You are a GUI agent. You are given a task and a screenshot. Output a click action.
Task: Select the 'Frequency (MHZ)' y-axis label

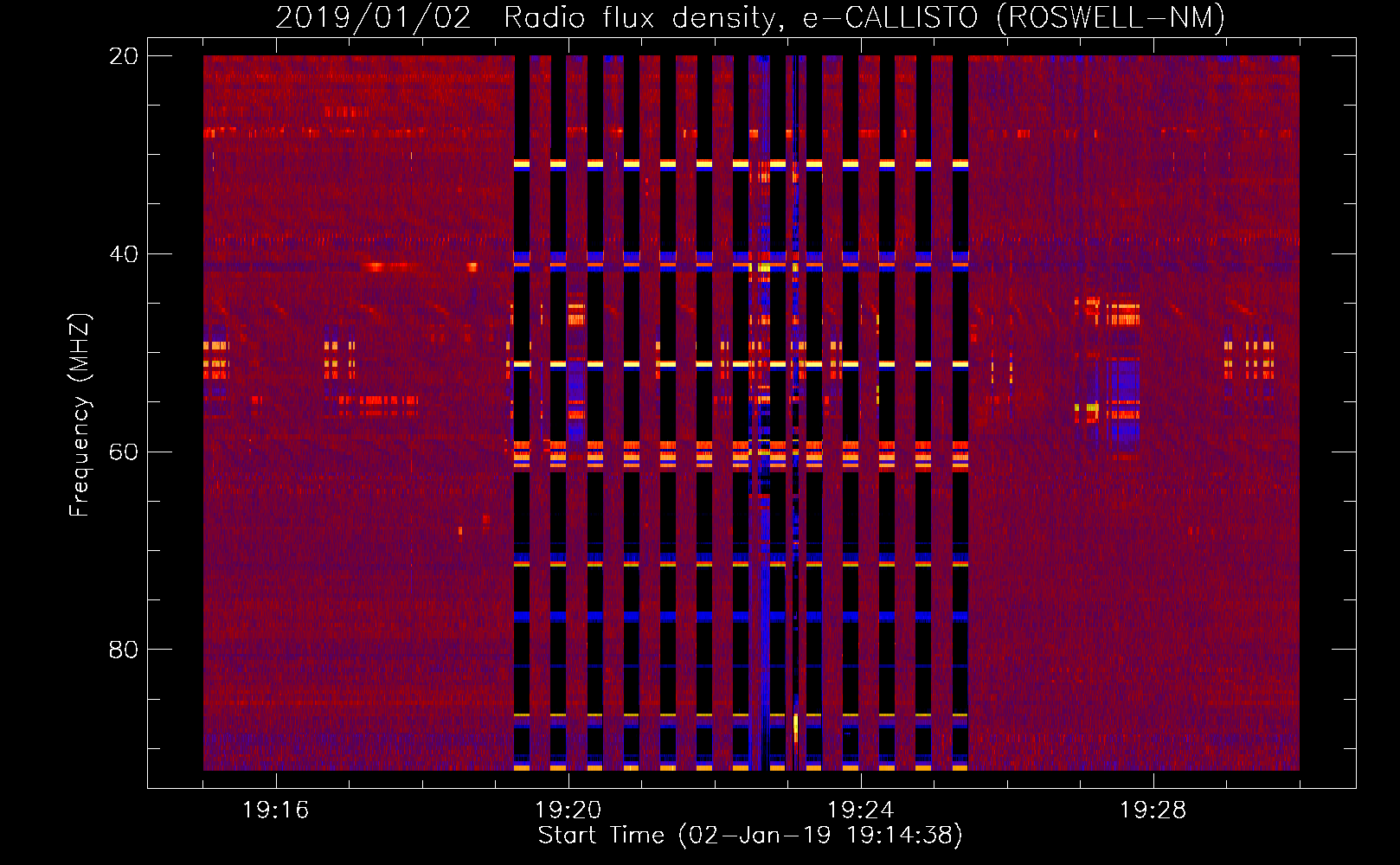tap(80, 416)
